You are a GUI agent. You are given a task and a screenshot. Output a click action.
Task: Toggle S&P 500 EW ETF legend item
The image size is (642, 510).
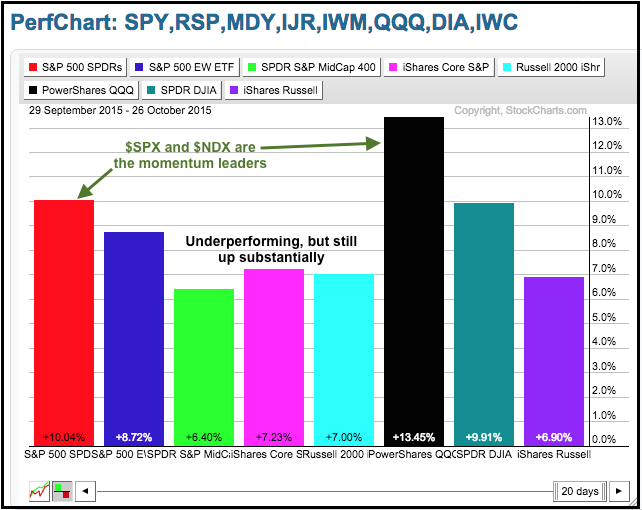[185, 67]
